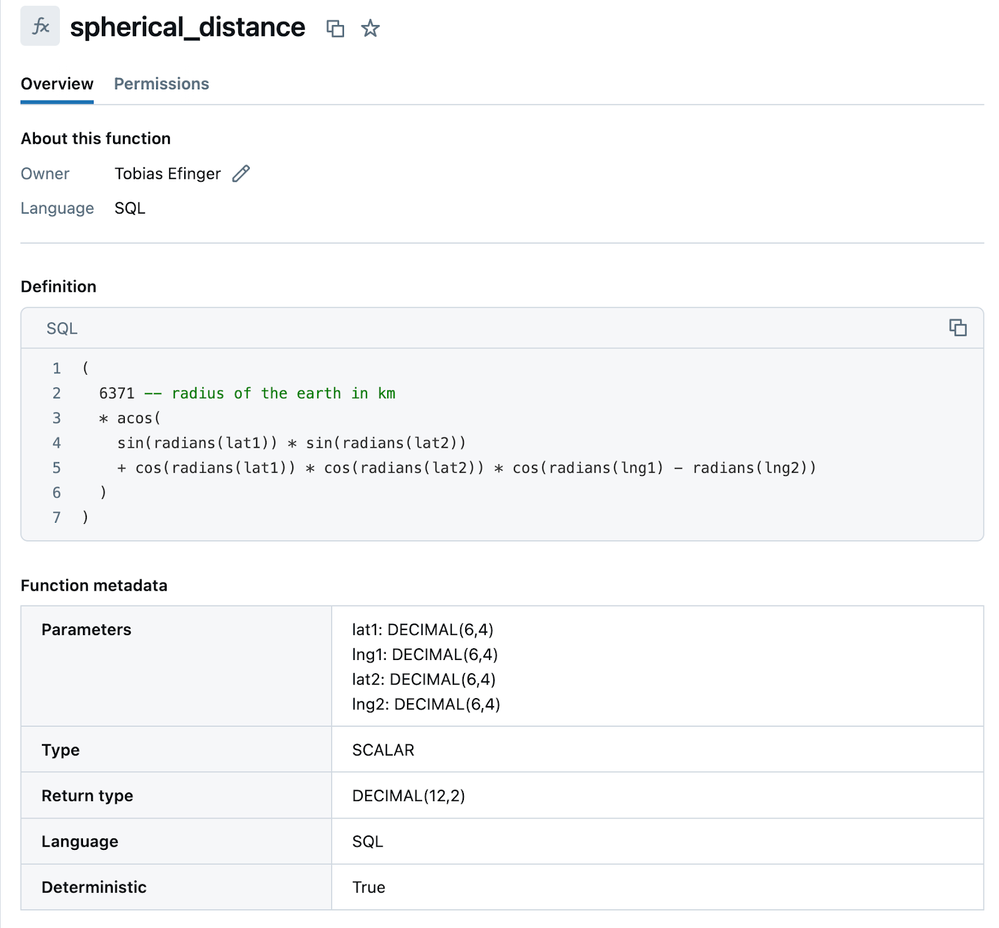Copy the SQL definition code
Image resolution: width=999 pixels, height=928 pixels.
click(x=957, y=328)
